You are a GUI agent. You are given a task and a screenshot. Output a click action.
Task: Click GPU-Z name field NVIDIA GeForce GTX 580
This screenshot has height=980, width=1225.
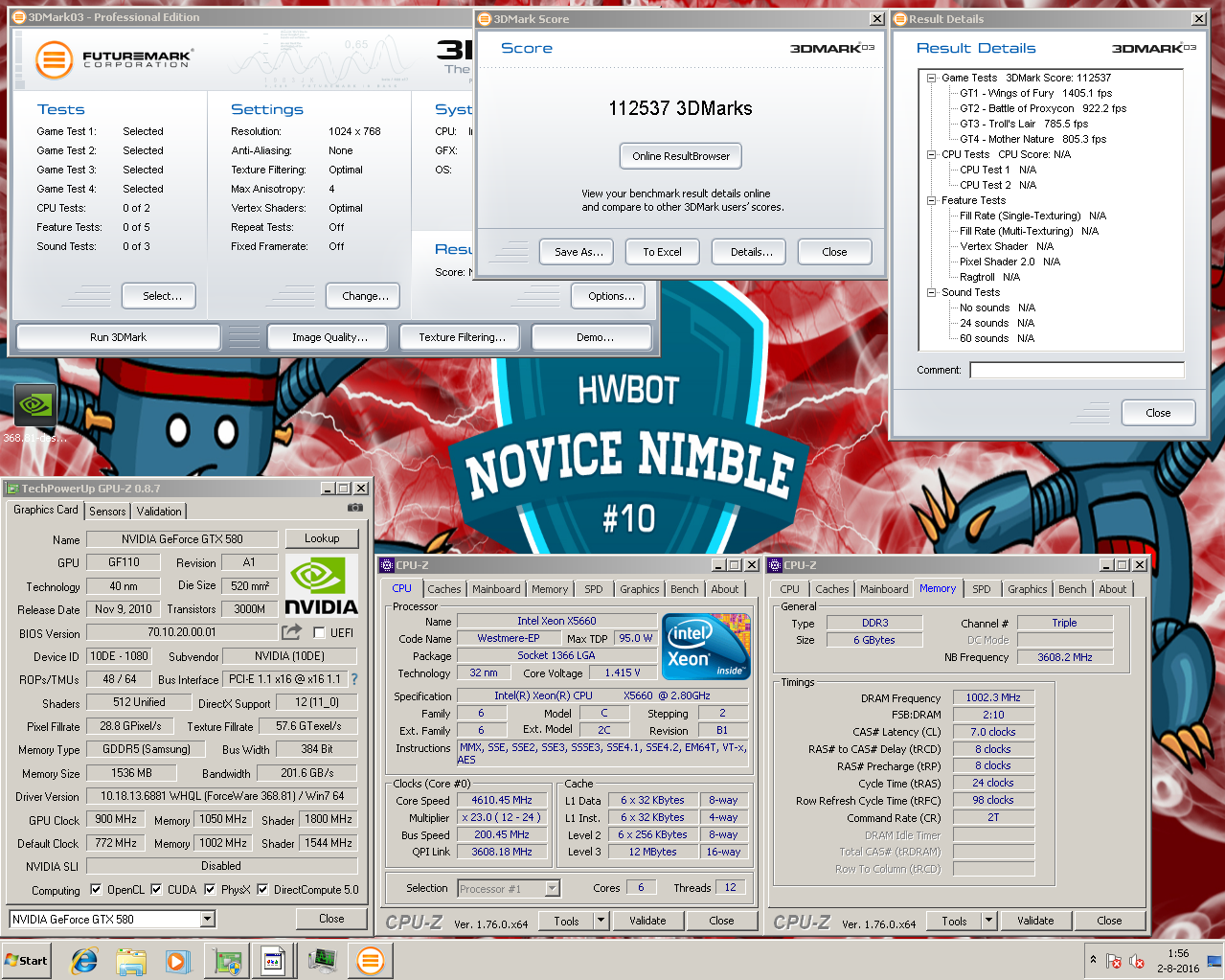pyautogui.click(x=182, y=539)
